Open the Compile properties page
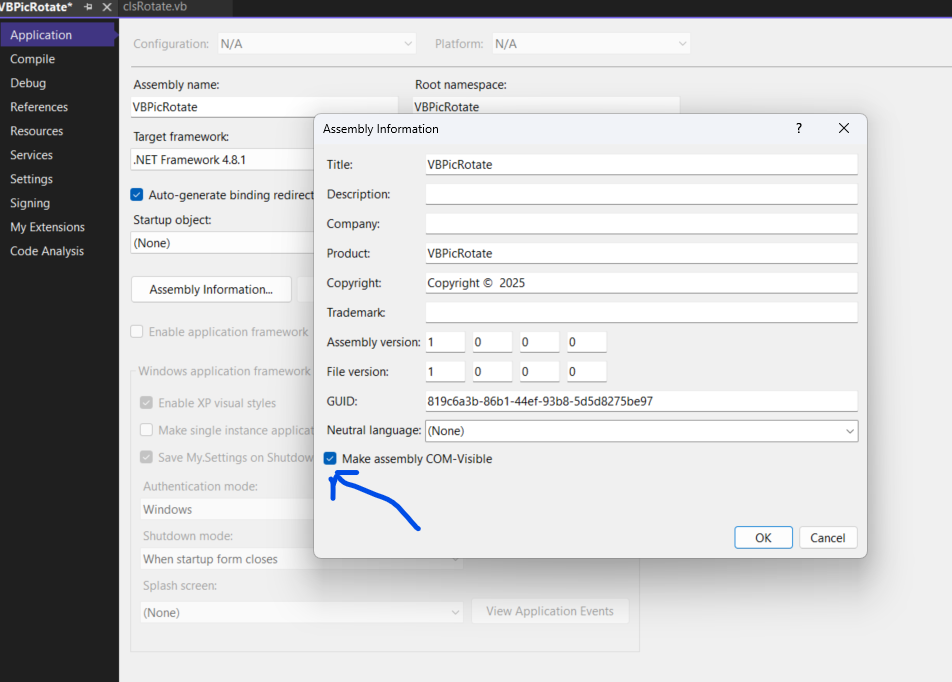This screenshot has height=682, width=952. (32, 59)
